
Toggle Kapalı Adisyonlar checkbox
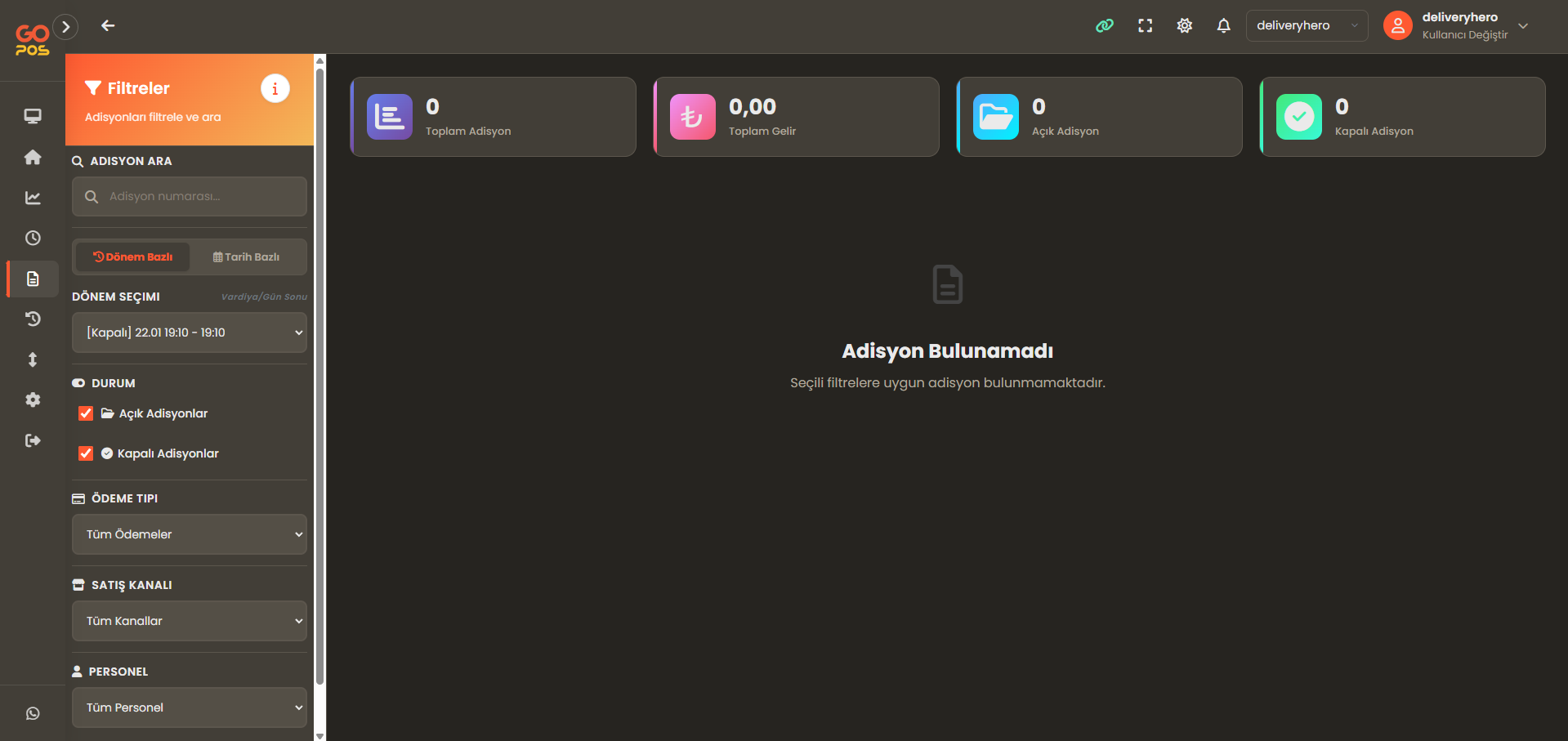coord(86,453)
